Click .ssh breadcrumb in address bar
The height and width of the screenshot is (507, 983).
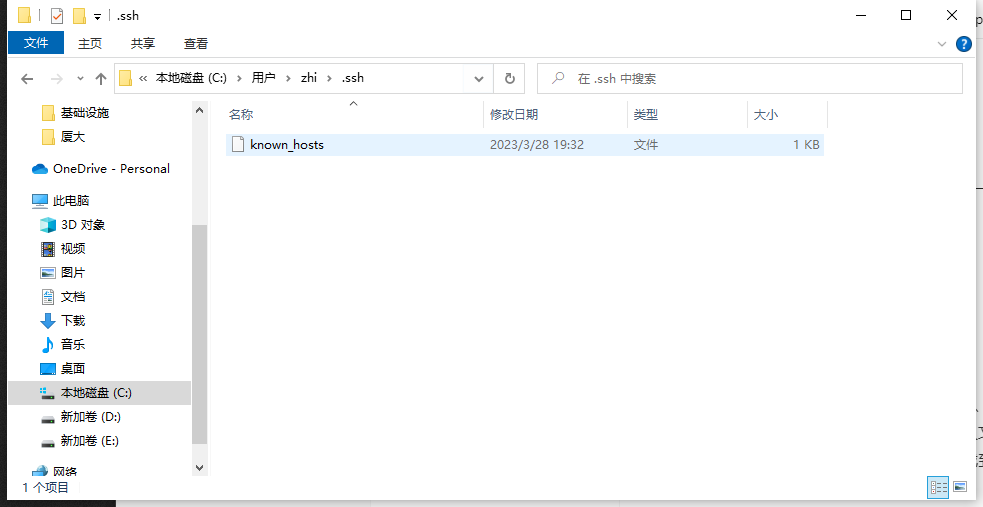[x=352, y=78]
